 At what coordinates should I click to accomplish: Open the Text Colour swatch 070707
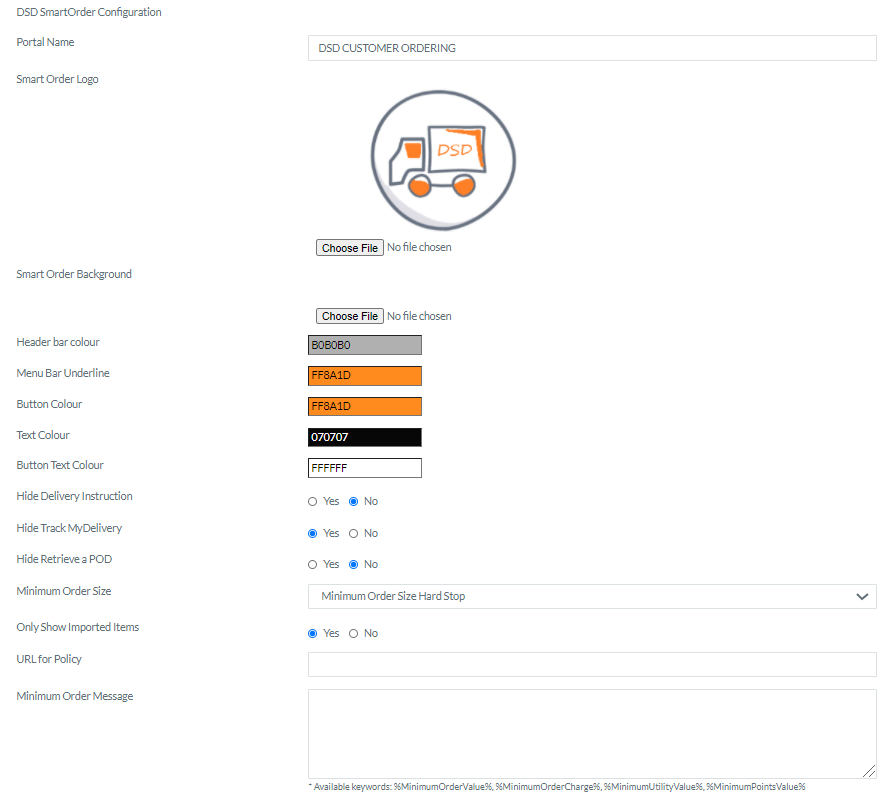pos(365,437)
